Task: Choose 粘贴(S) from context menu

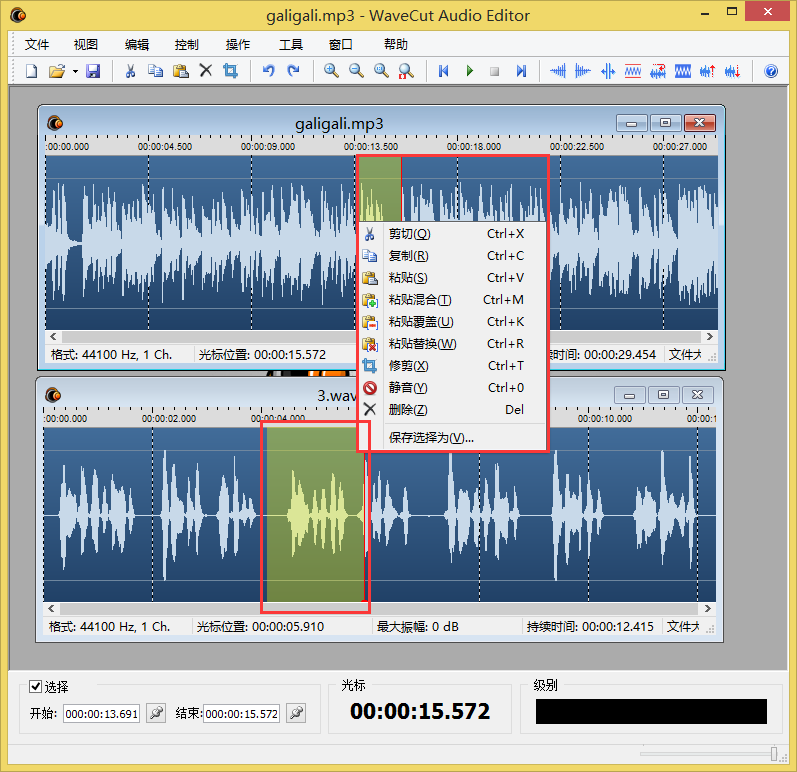Action: (452, 277)
